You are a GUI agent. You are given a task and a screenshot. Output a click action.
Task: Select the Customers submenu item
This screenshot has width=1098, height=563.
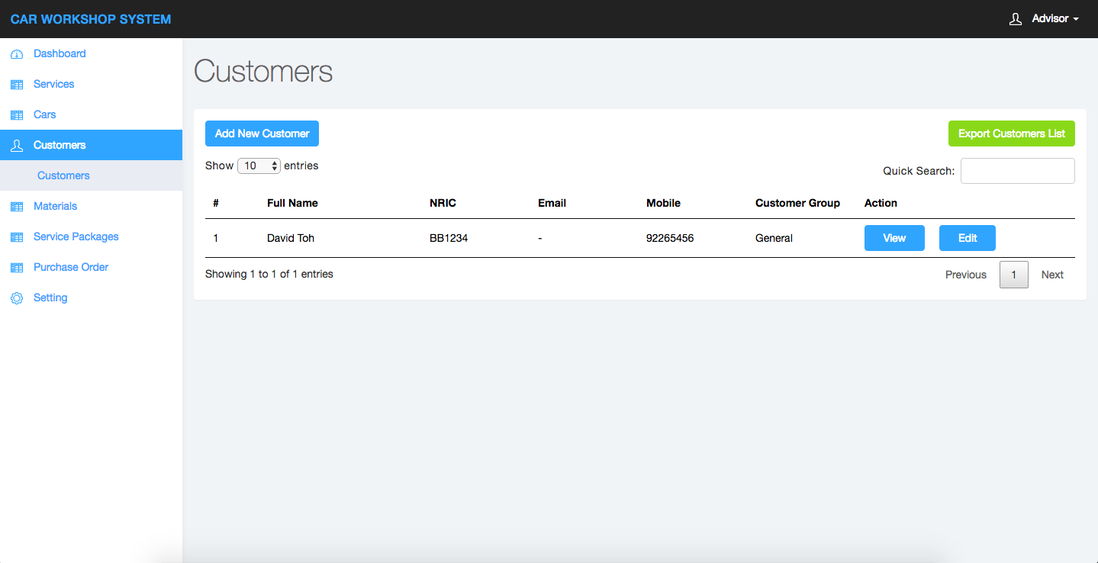point(63,176)
